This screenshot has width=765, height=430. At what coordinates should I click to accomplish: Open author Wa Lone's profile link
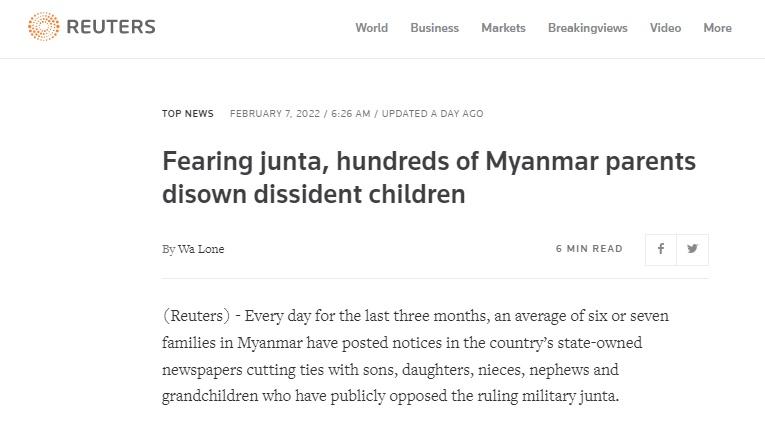[201, 249]
